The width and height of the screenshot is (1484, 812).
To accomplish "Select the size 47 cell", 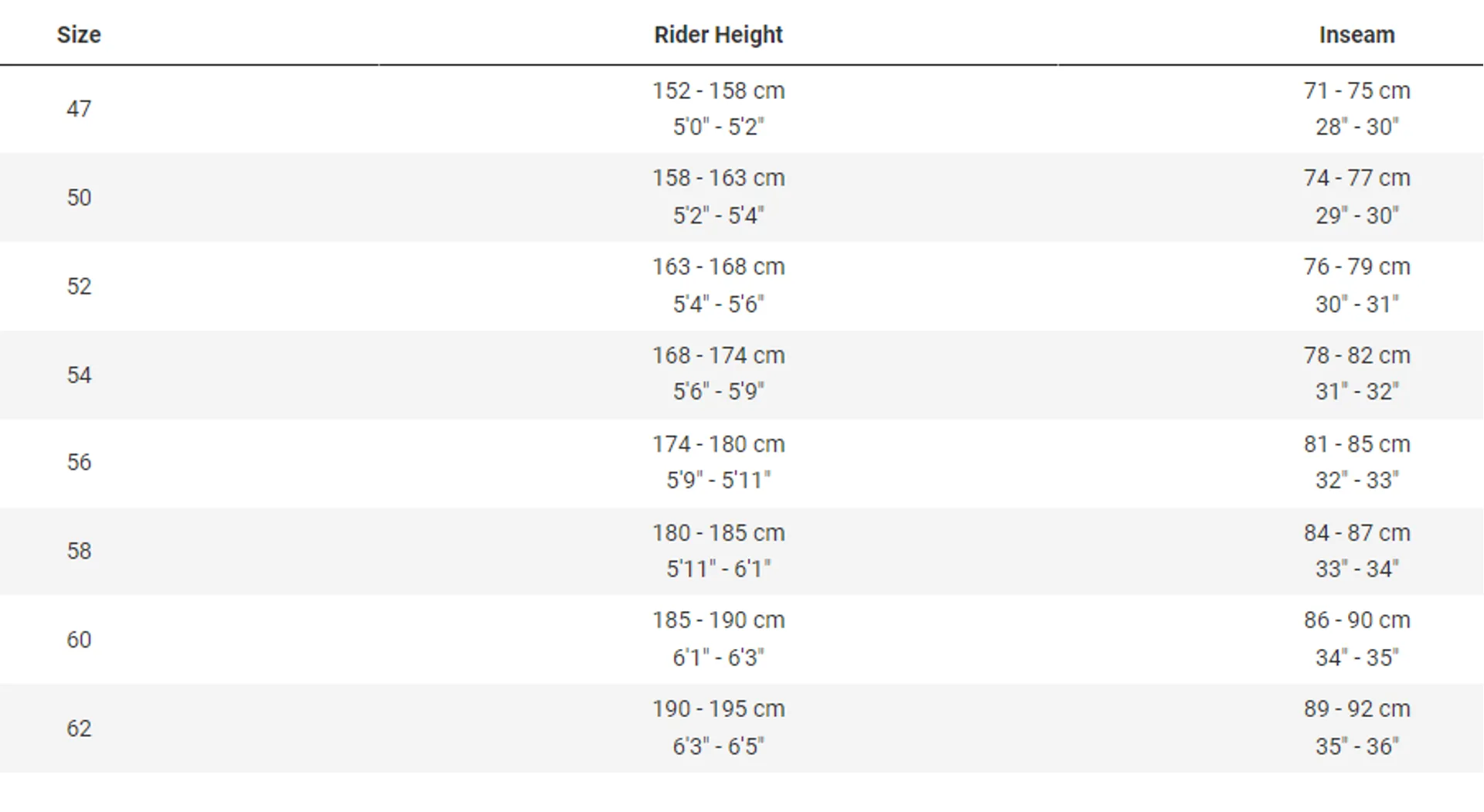I will (x=79, y=109).
